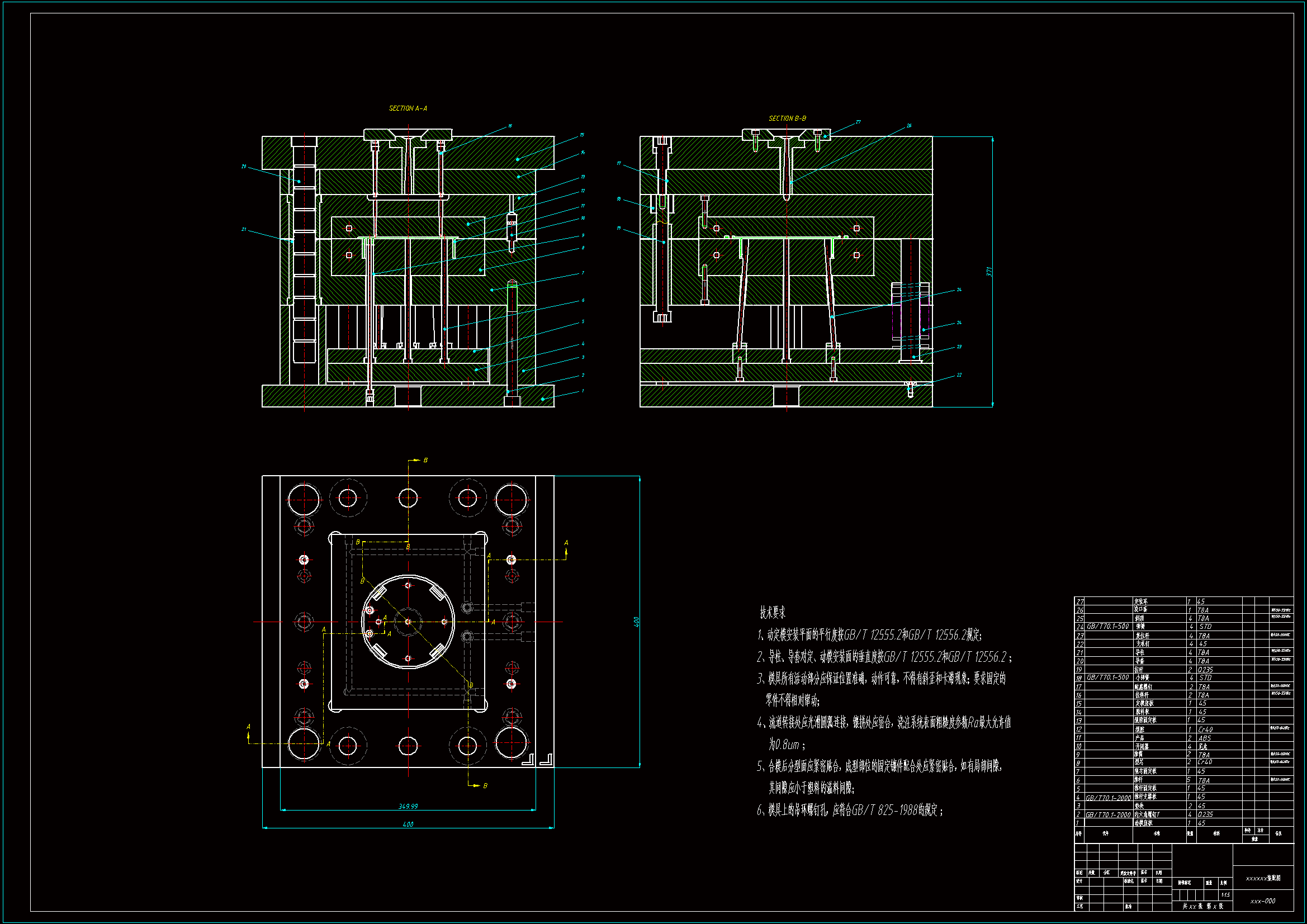Viewport: 1307px width, 924px height.
Task: Select the 技术要求 heading text
Action: [772, 613]
